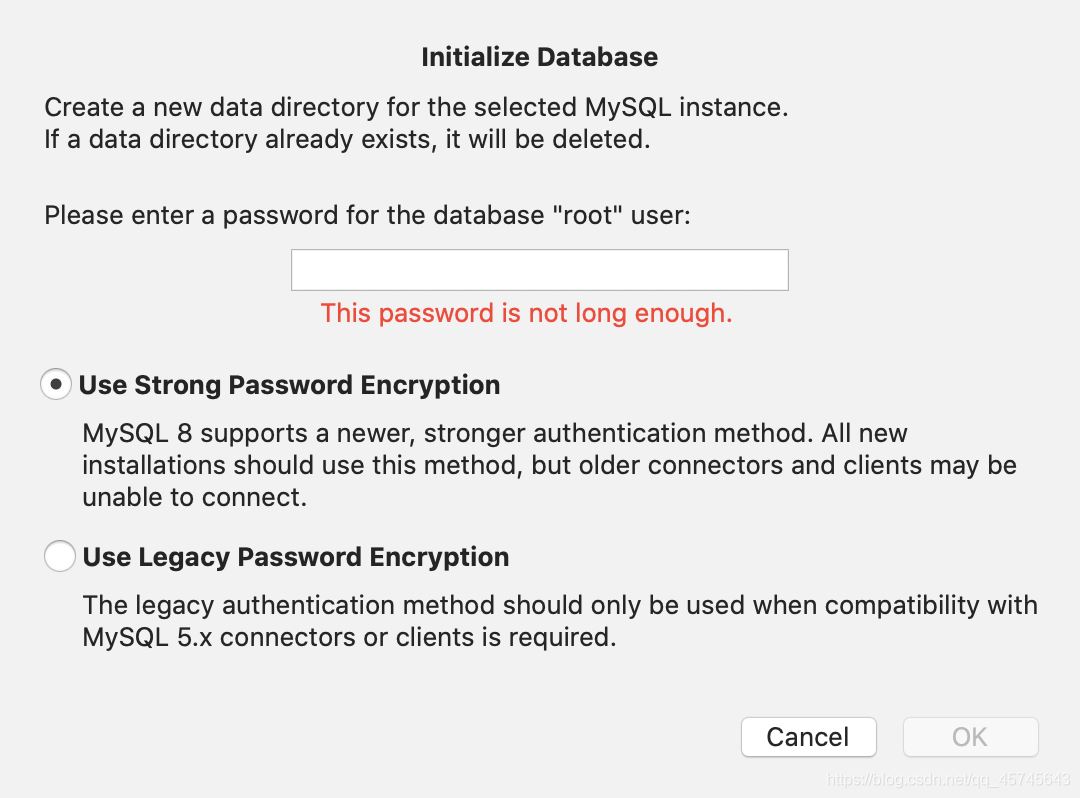Click the "MySQL 8 supports a newer" text line

(495, 433)
